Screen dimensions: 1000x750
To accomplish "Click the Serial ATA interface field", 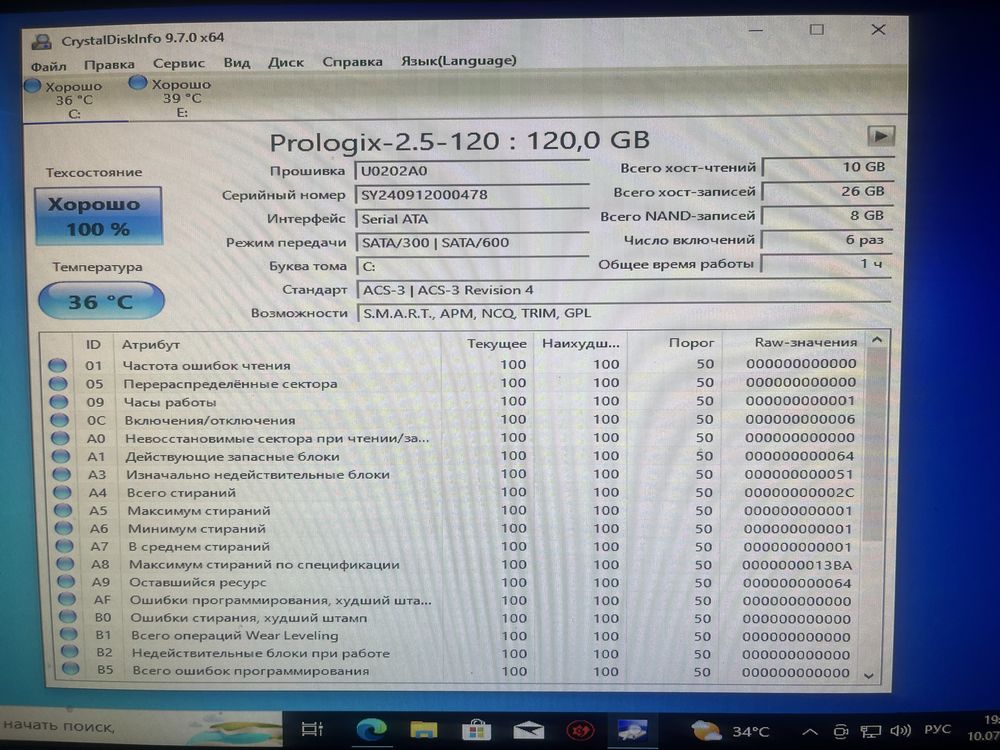I will pos(472,219).
